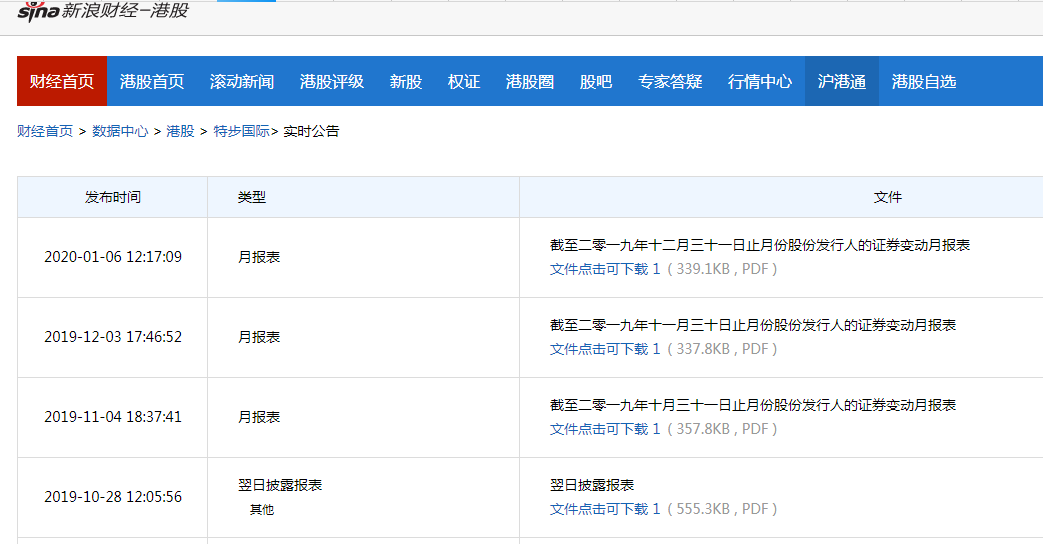Select the date 2019-12-03 17:46:52

(x=113, y=337)
